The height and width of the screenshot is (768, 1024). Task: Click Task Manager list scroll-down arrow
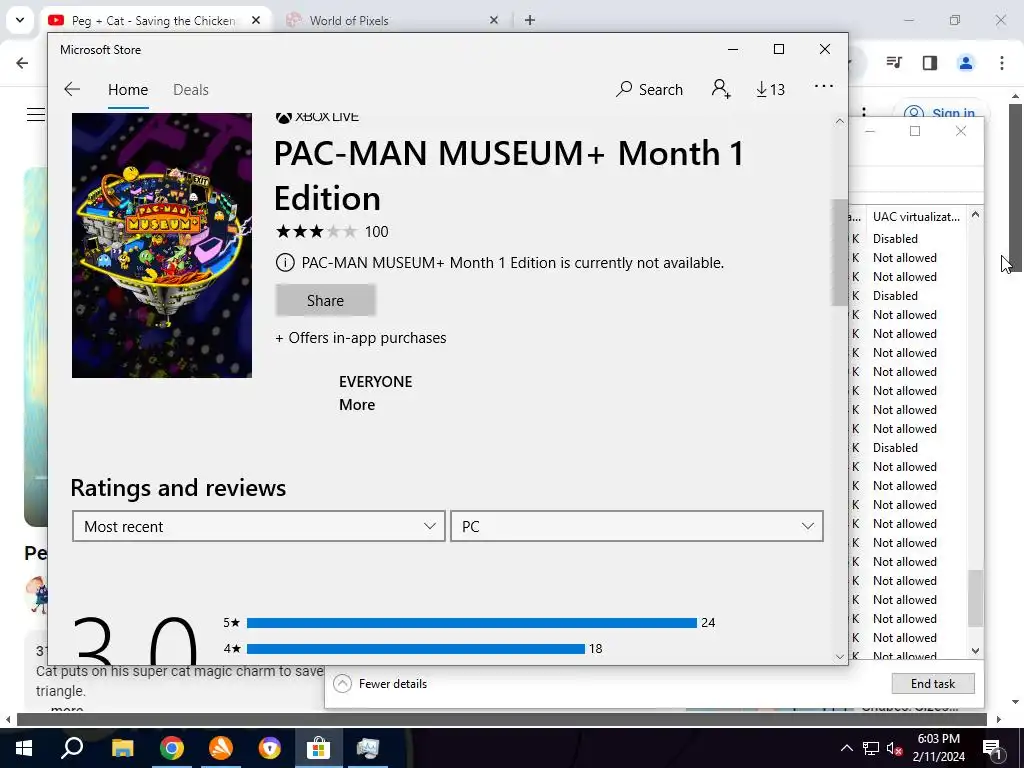pos(975,650)
